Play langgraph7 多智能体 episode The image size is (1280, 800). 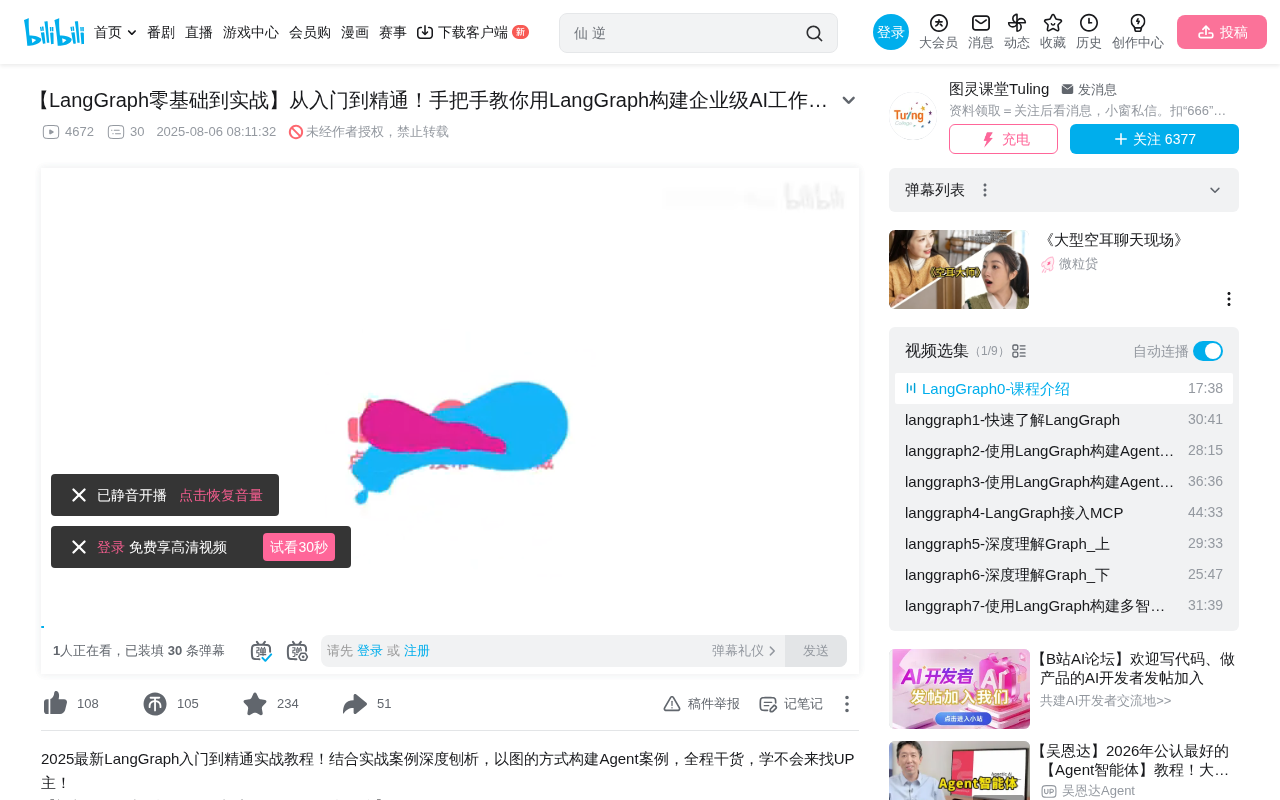pos(1064,606)
